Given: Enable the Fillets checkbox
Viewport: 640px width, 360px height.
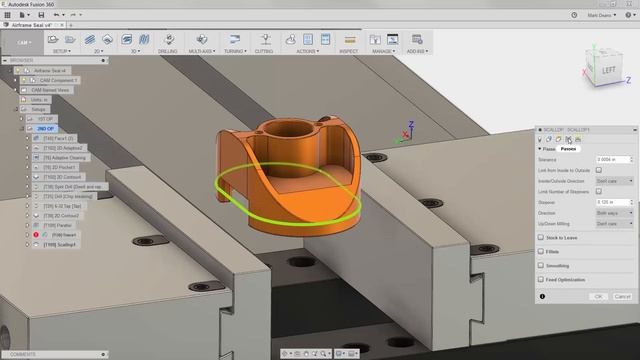Looking at the screenshot, I should click(x=541, y=251).
